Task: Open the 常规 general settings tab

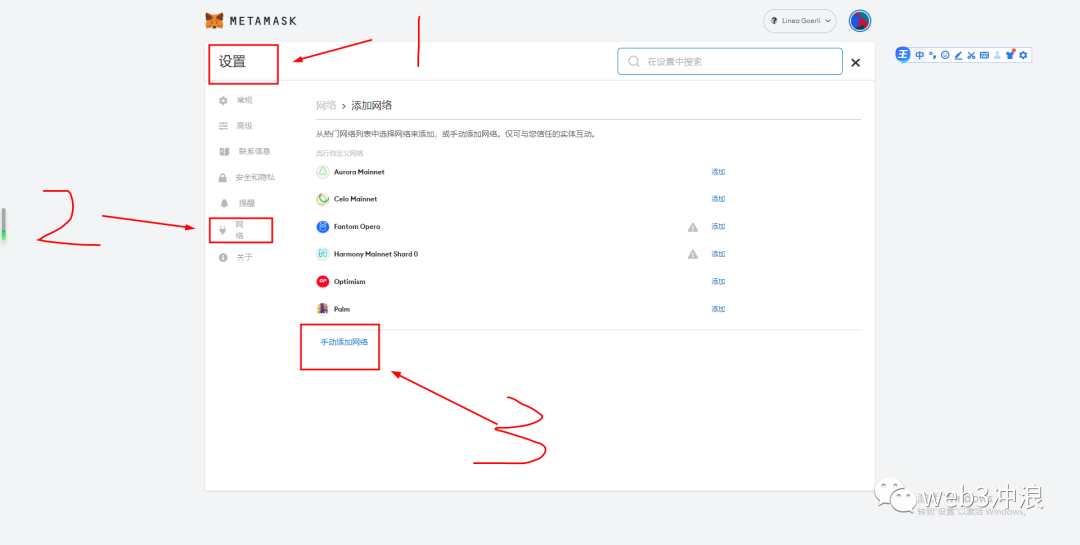Action: point(236,101)
